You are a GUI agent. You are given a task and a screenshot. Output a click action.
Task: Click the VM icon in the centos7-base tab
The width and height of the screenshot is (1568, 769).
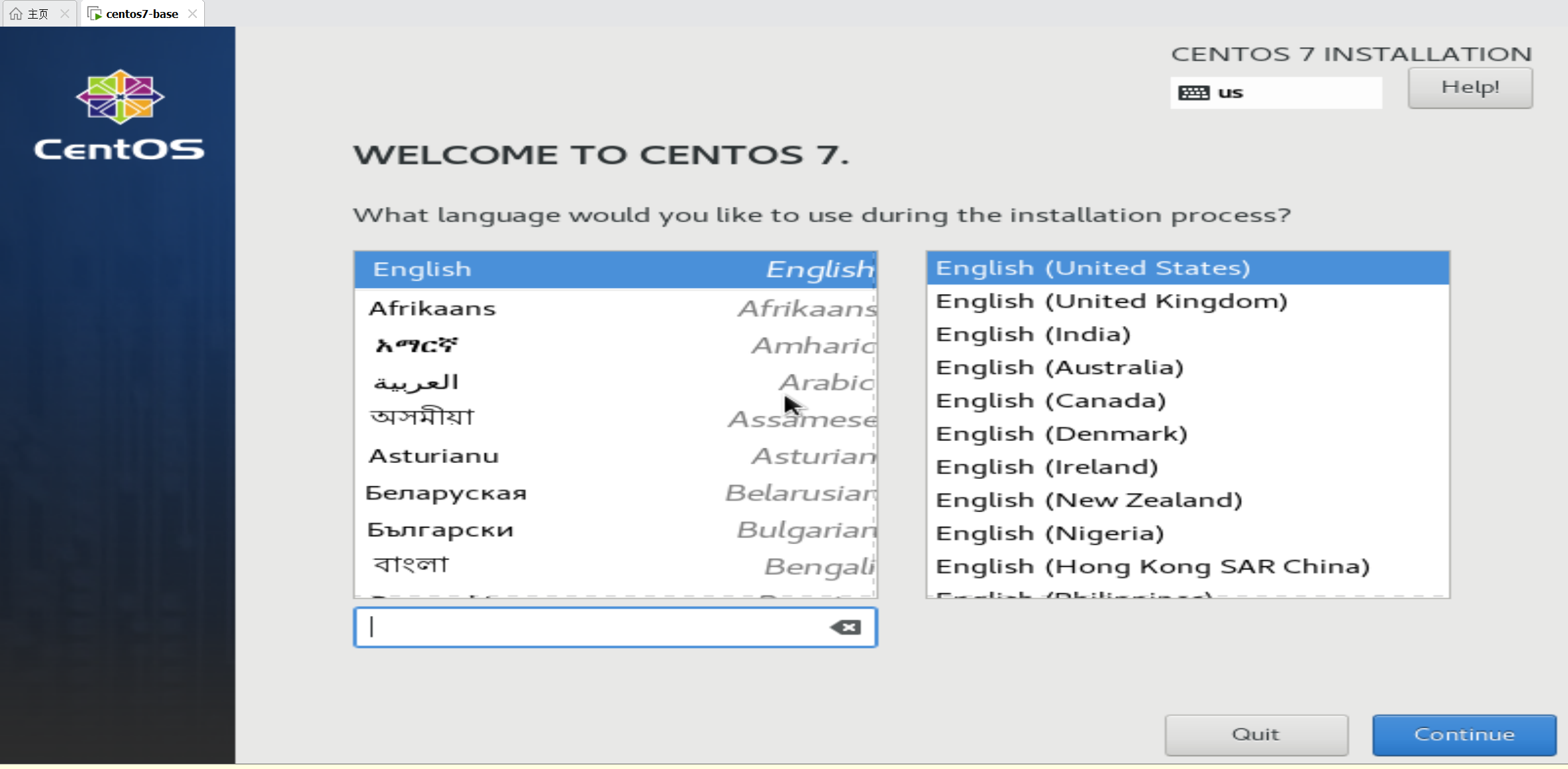94,13
